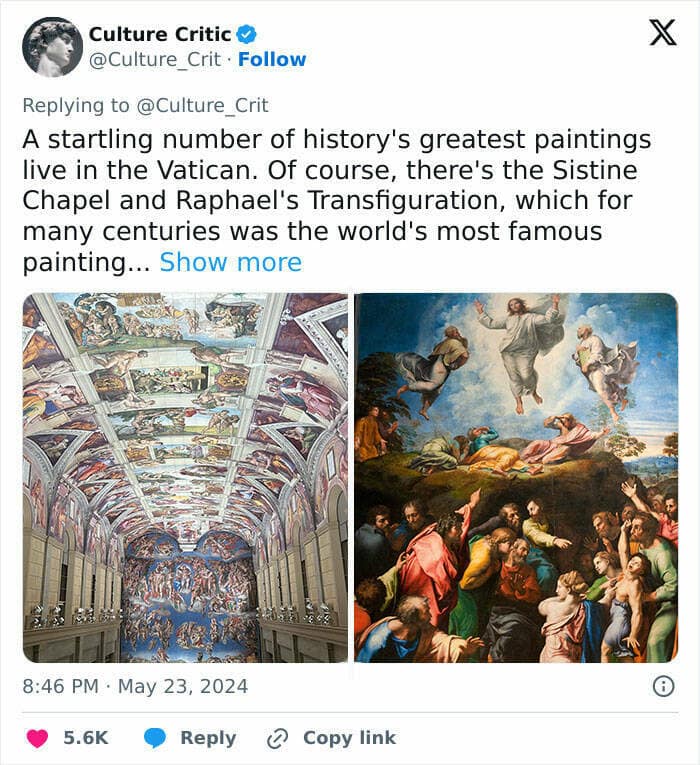The image size is (700, 765).
Task: Click the blue verified badge
Action: pos(246,35)
